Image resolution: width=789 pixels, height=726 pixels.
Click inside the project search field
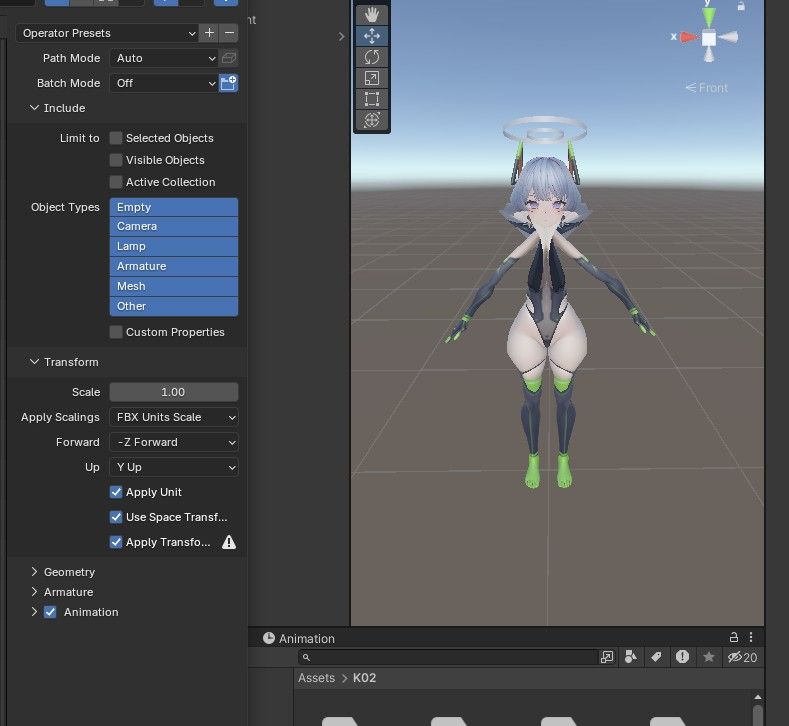pos(448,657)
